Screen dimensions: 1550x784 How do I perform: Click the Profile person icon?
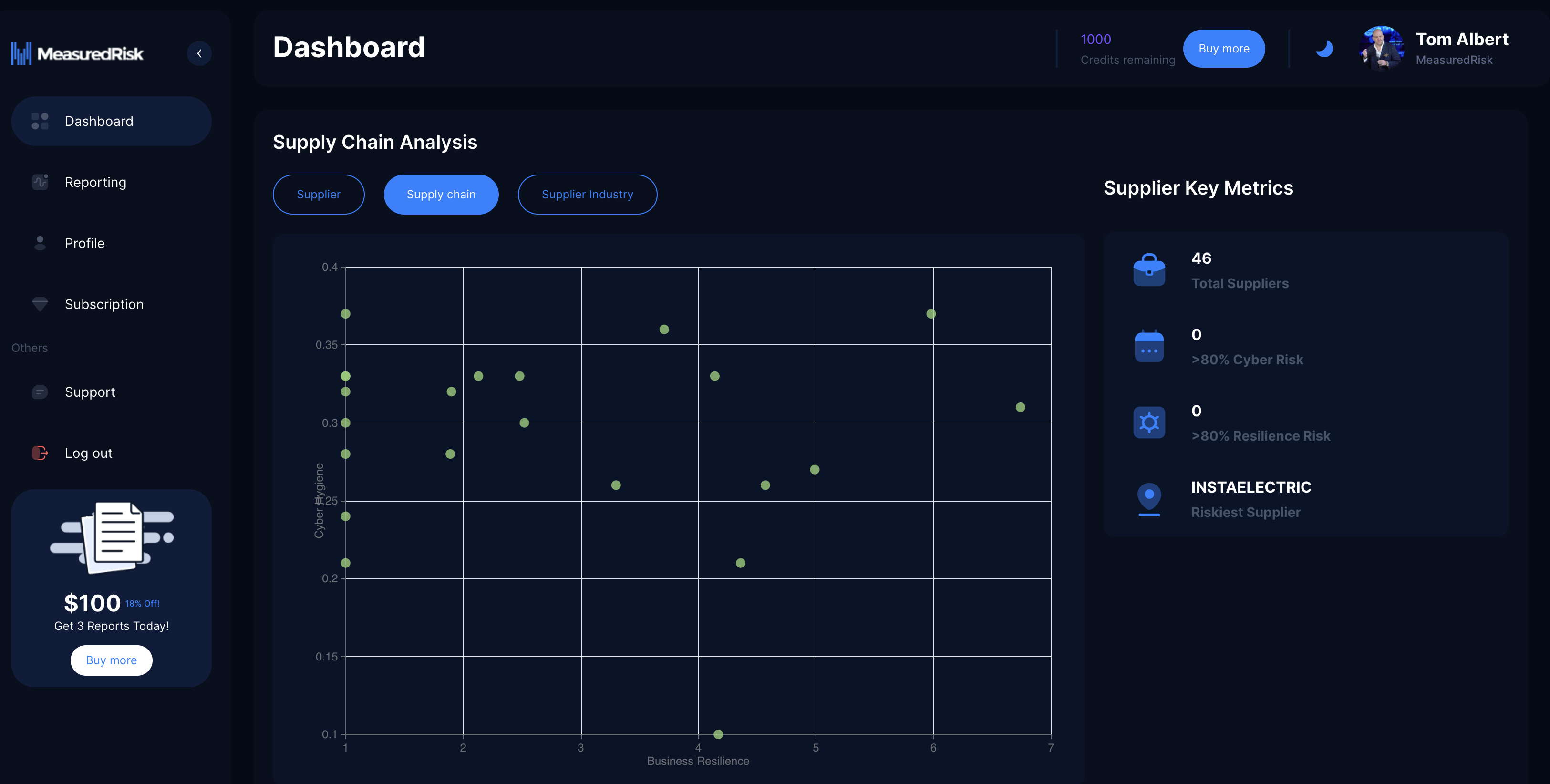coord(40,243)
